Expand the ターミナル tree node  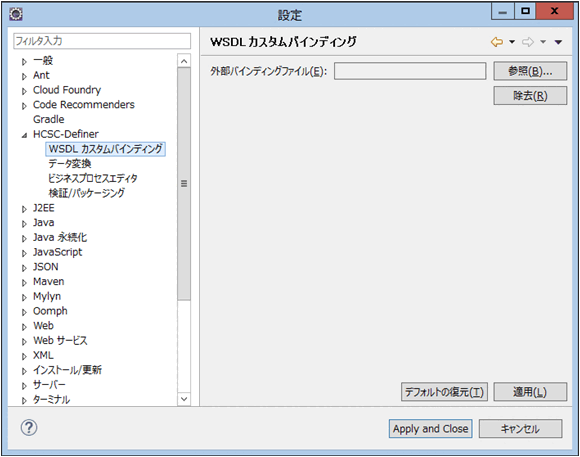24,400
